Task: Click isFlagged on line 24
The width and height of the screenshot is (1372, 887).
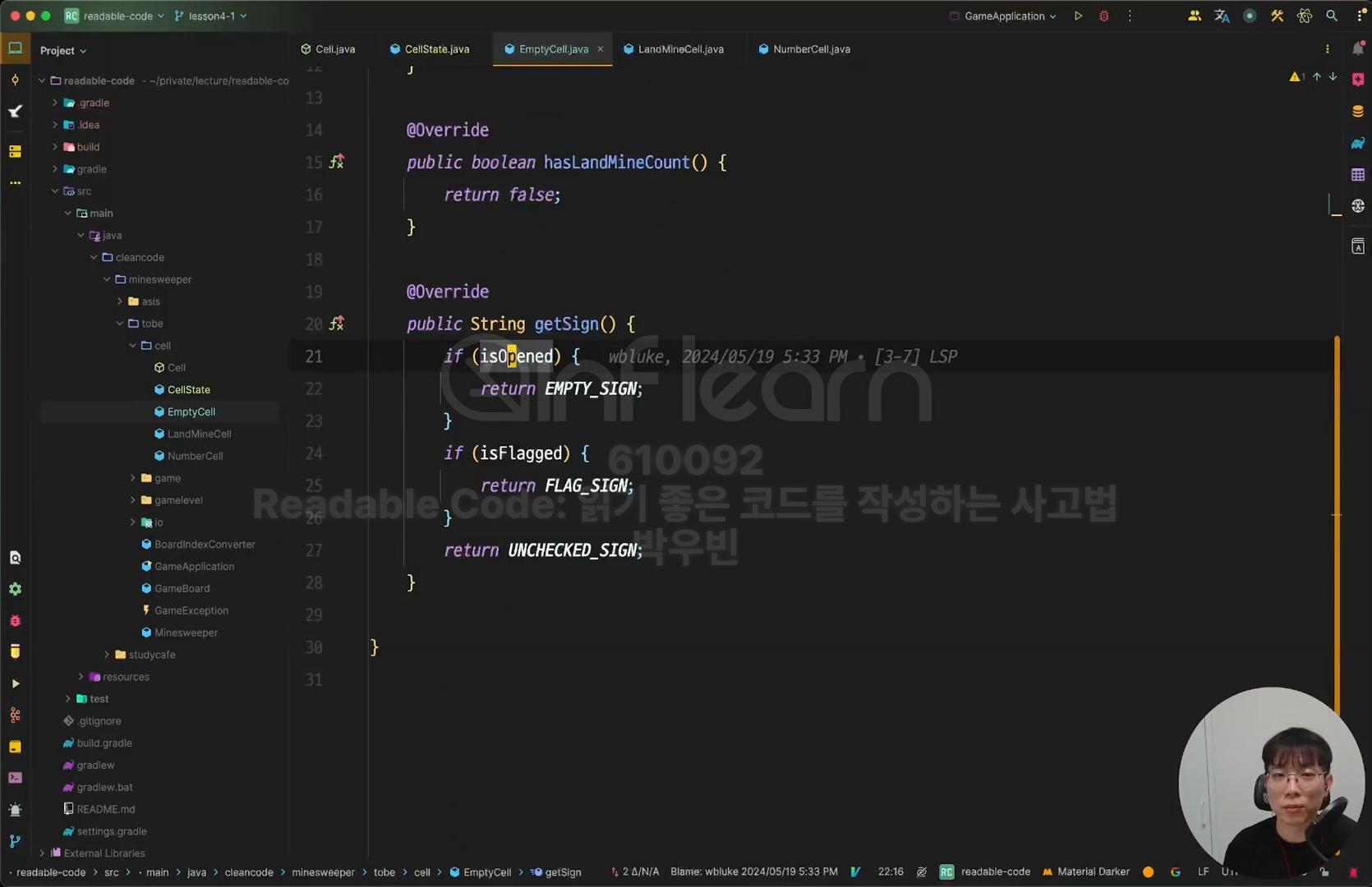Action: [x=521, y=453]
